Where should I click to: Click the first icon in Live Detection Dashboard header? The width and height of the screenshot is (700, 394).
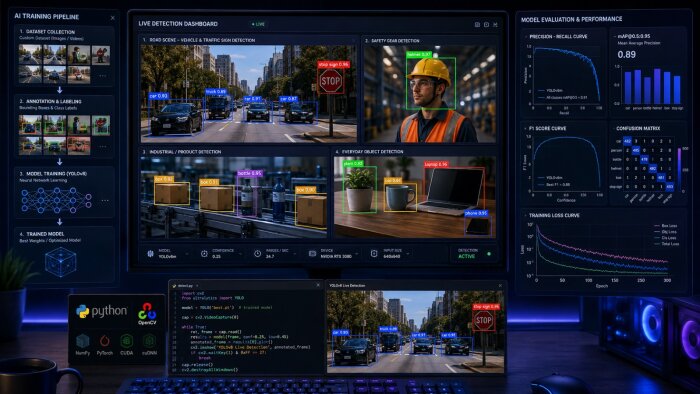pyautogui.click(x=477, y=25)
